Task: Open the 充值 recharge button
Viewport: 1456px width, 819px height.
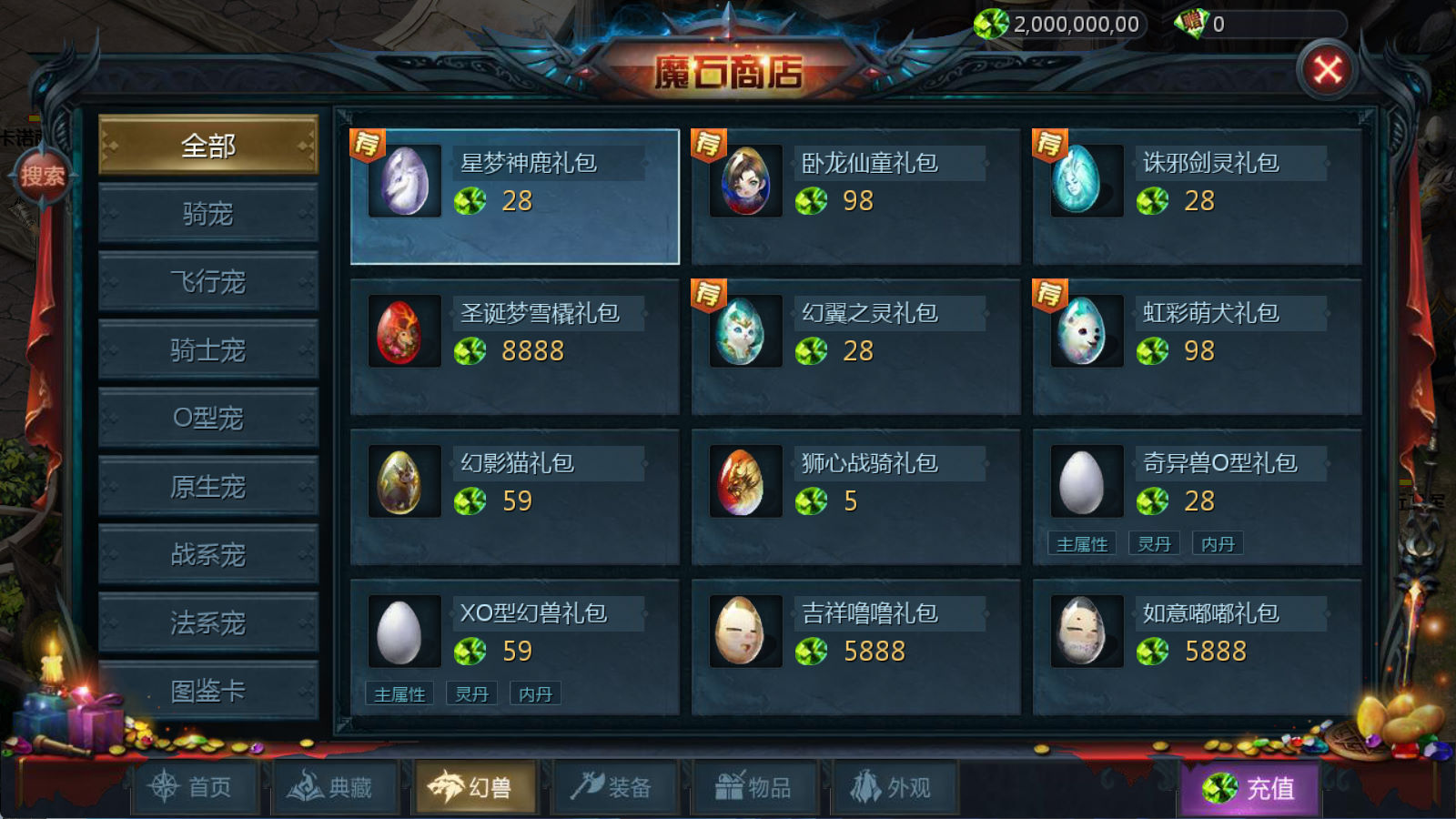Action: coord(1250,788)
